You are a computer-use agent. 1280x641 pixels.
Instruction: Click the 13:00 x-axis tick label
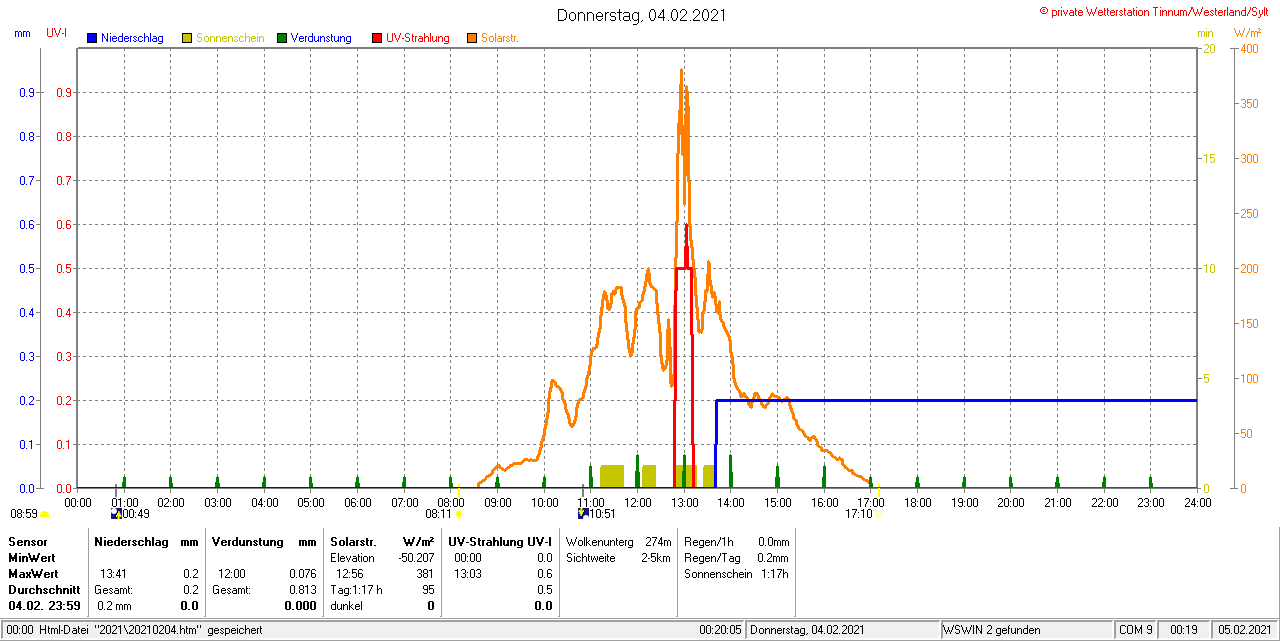point(685,502)
